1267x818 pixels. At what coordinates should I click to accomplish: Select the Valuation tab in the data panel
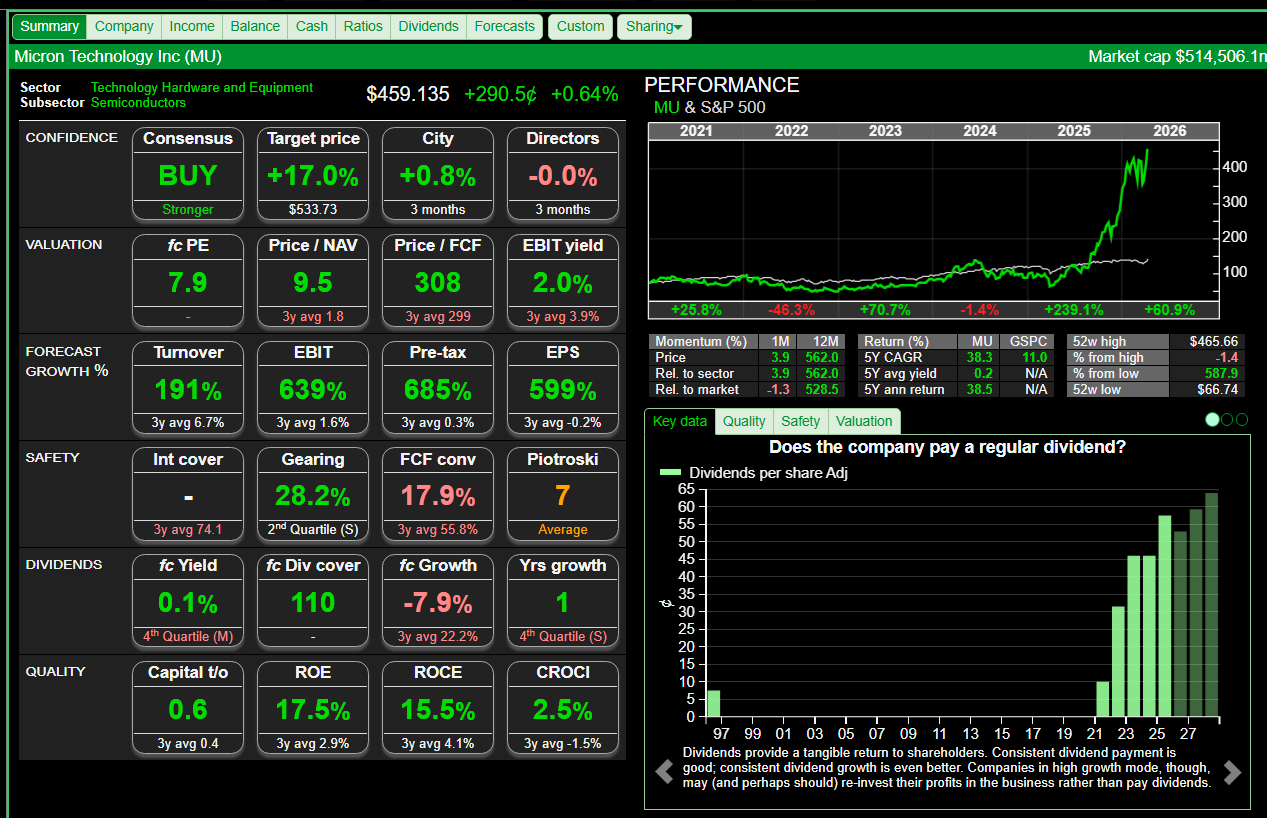(864, 422)
